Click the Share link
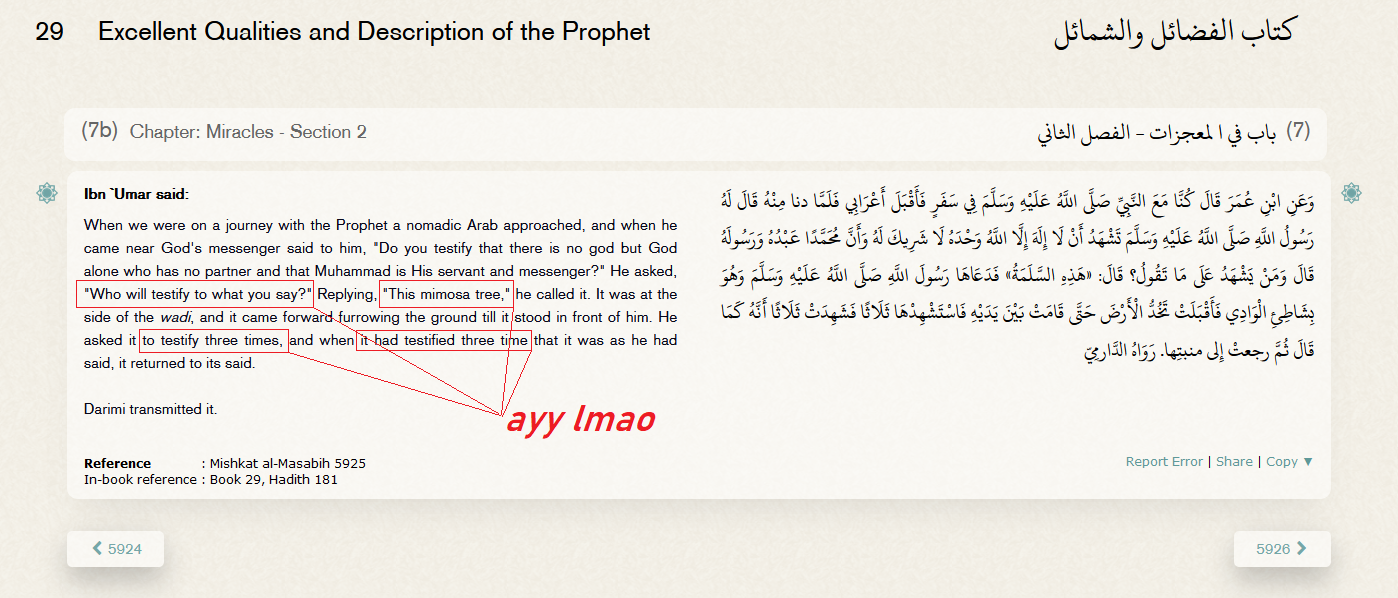The width and height of the screenshot is (1398, 598). point(1234,462)
